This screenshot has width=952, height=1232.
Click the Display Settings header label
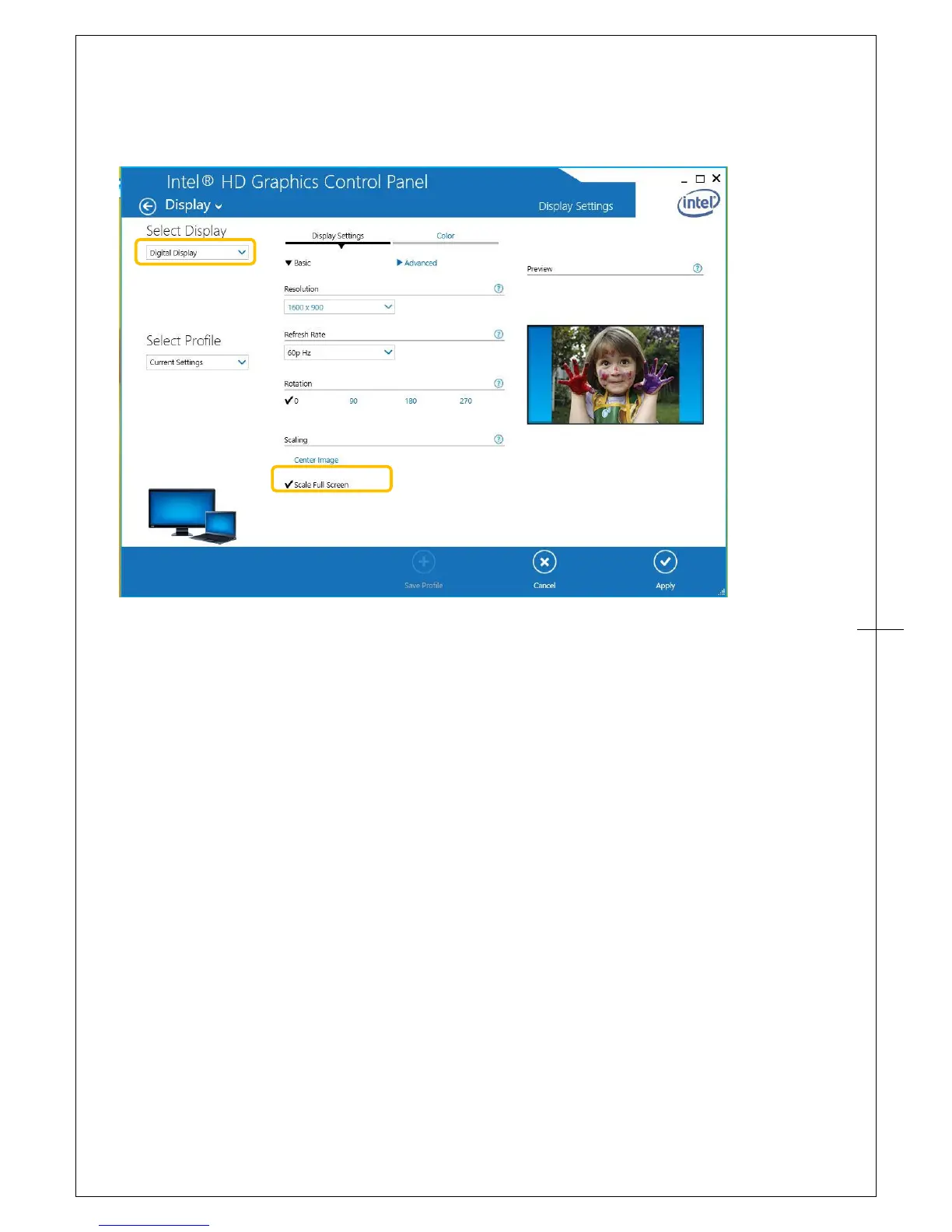[x=576, y=206]
